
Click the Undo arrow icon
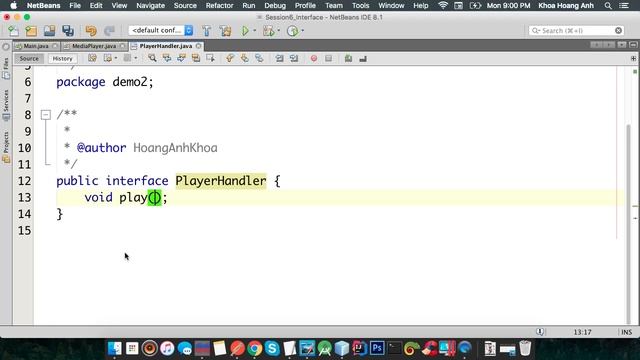91,31
